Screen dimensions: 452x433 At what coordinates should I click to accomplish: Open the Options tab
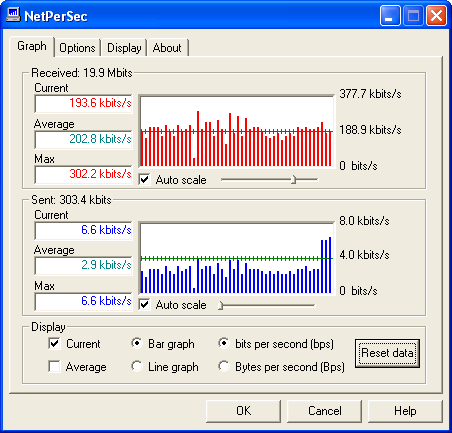point(77,48)
